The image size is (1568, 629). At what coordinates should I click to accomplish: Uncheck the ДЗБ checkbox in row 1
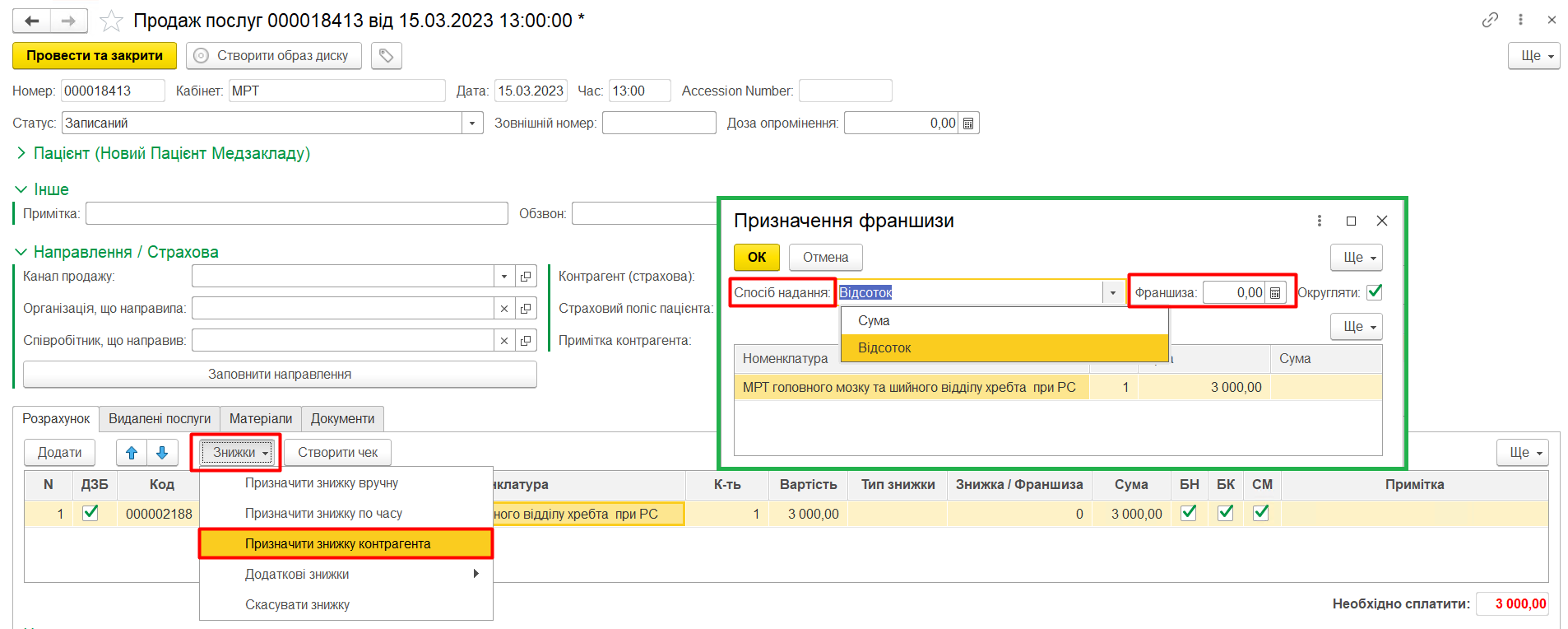coord(90,513)
